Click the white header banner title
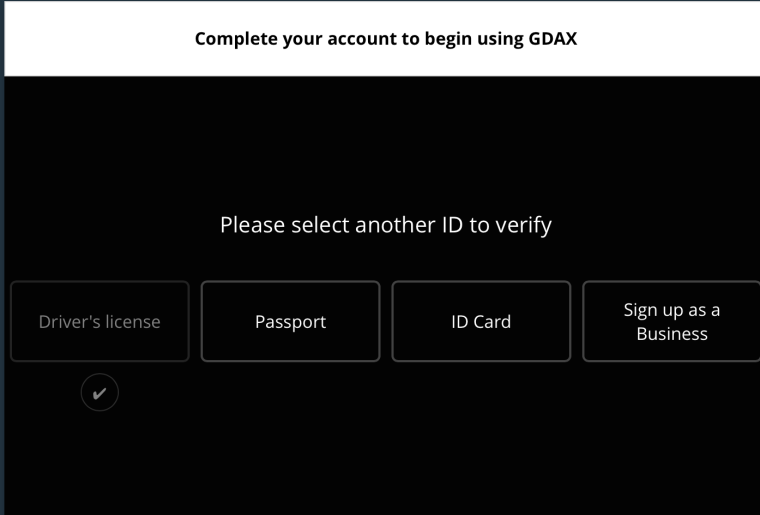Viewport: 760px width, 515px height. [x=385, y=39]
